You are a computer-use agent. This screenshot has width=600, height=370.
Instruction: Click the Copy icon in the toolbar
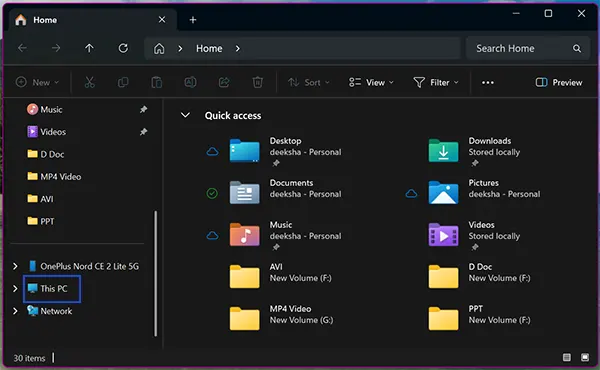click(x=123, y=82)
